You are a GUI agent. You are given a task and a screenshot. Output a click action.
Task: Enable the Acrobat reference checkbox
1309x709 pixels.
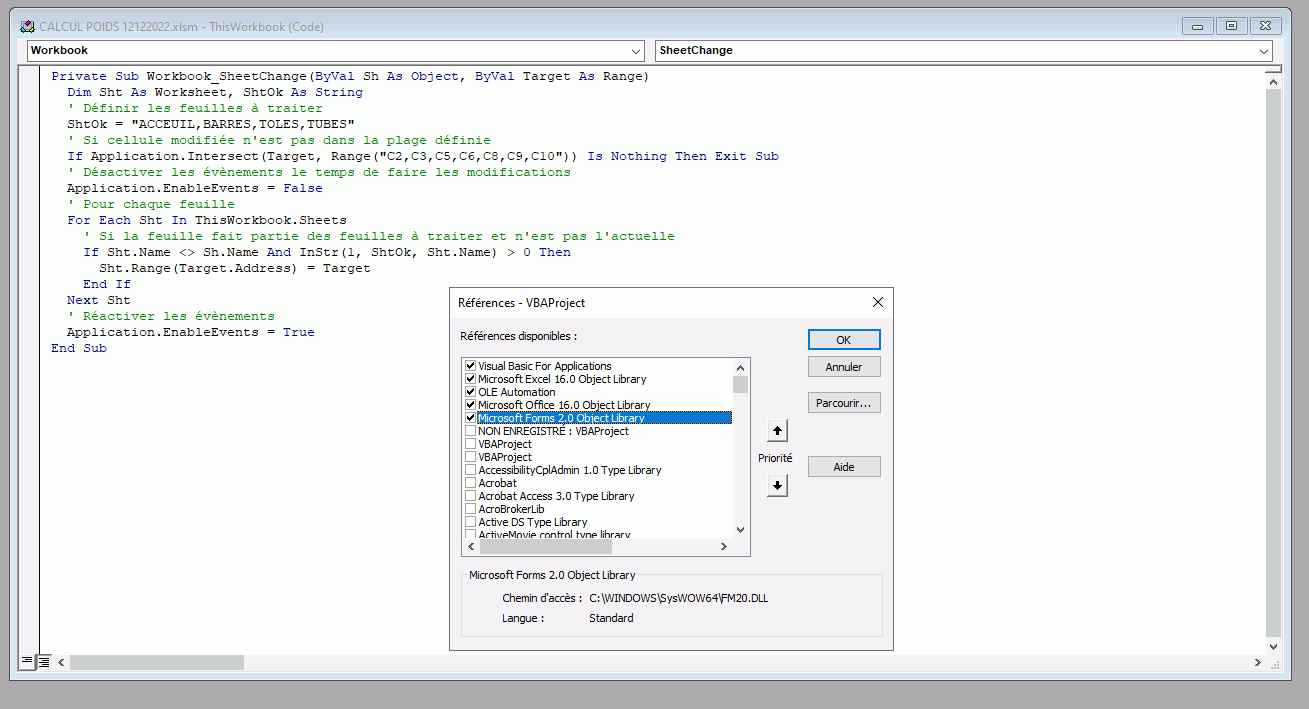[x=471, y=483]
